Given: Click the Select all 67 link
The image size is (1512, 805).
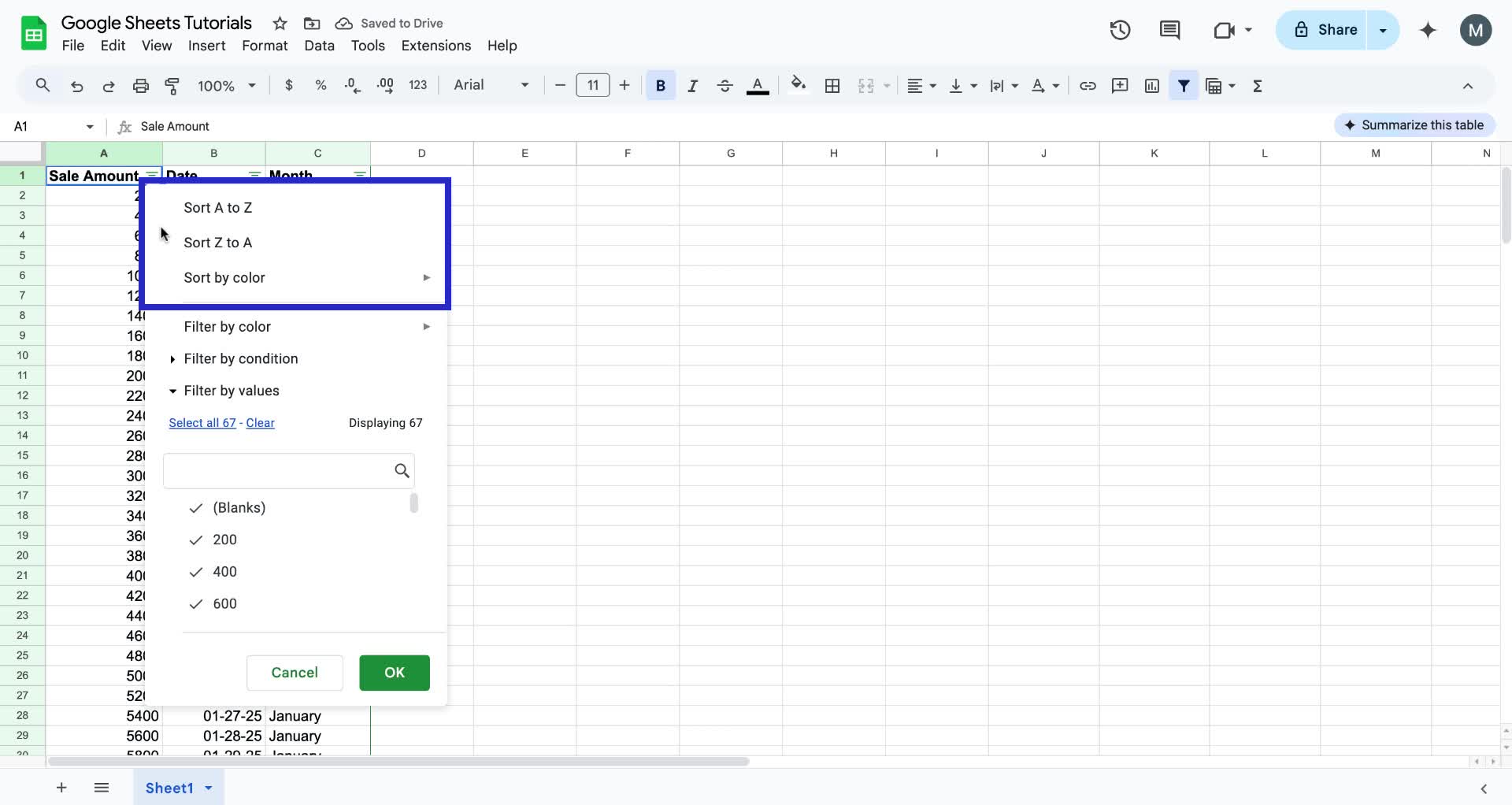Looking at the screenshot, I should (202, 423).
